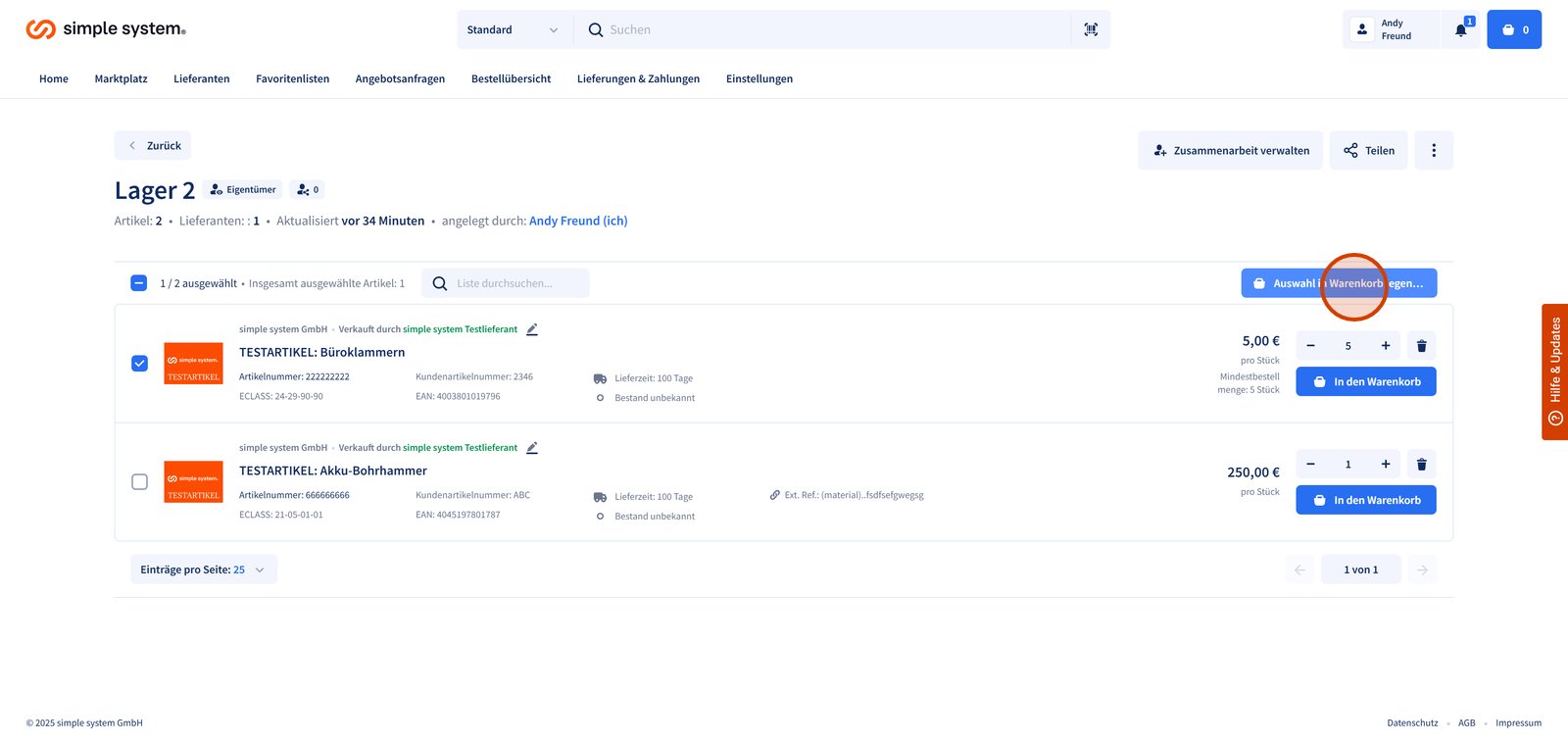Screen dimensions: 1568x744
Task: Open the shopping cart in header
Action: [x=1514, y=30]
